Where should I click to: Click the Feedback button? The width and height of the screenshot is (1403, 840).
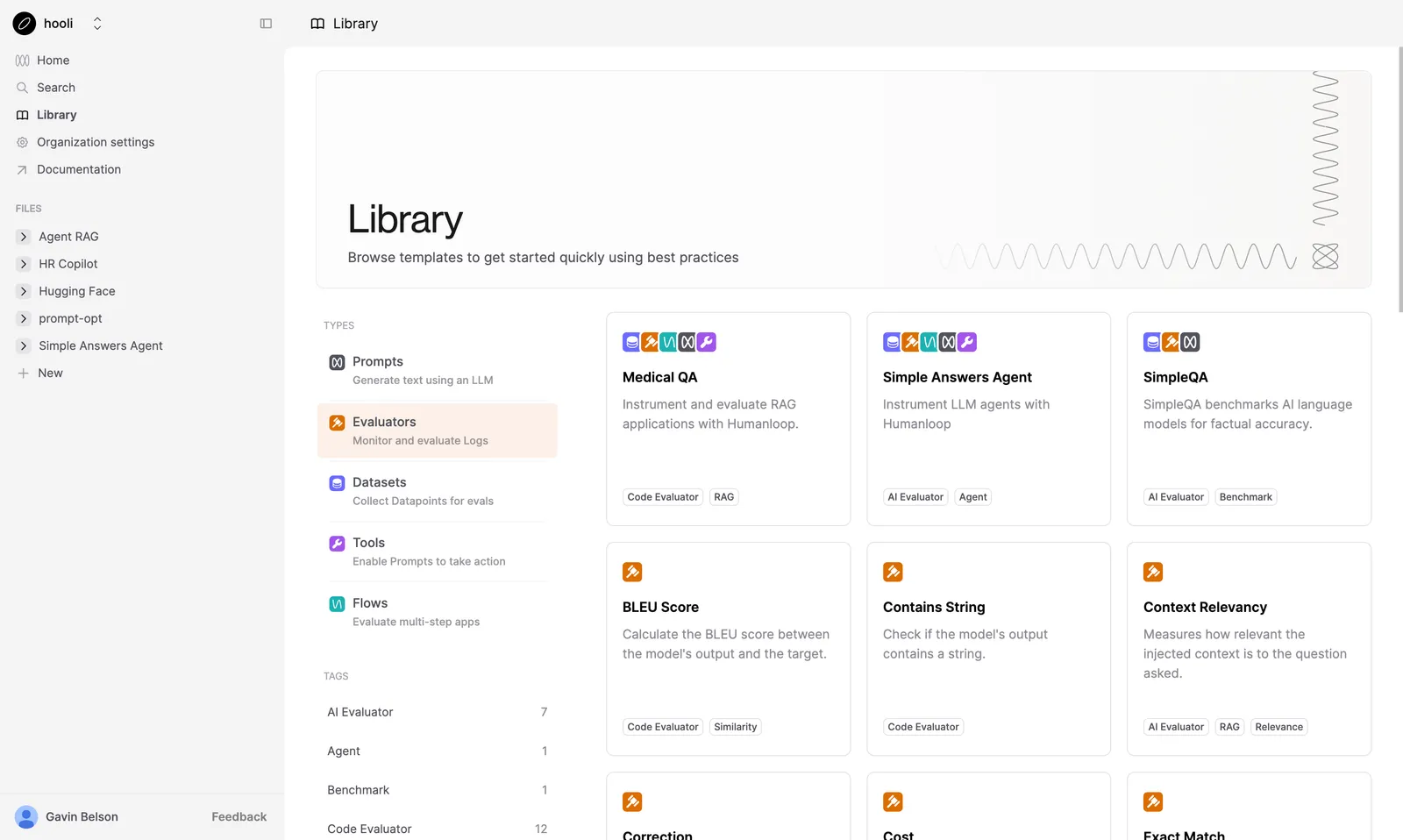click(x=239, y=817)
